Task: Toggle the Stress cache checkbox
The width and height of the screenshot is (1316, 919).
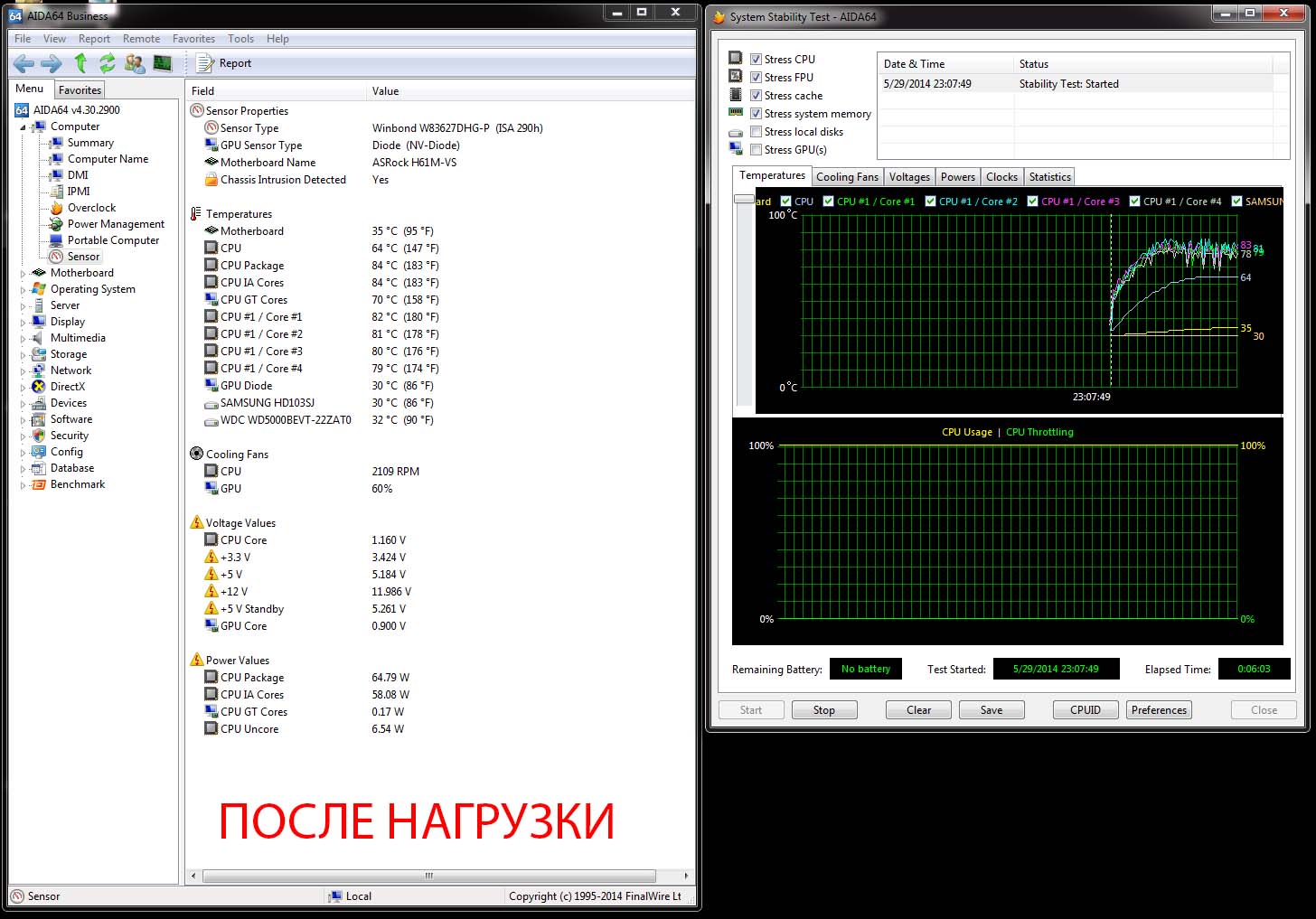Action: tap(756, 96)
